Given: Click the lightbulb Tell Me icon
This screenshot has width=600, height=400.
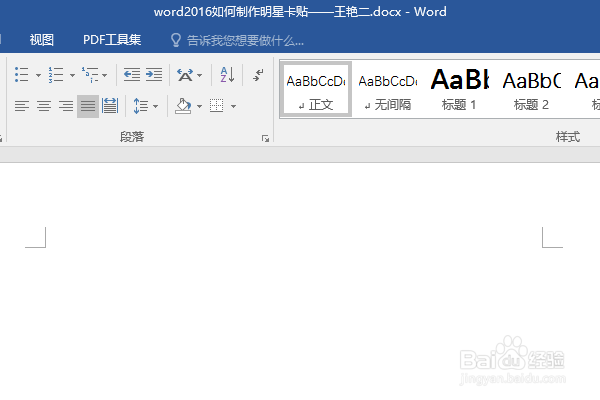Looking at the screenshot, I should tap(176, 40).
